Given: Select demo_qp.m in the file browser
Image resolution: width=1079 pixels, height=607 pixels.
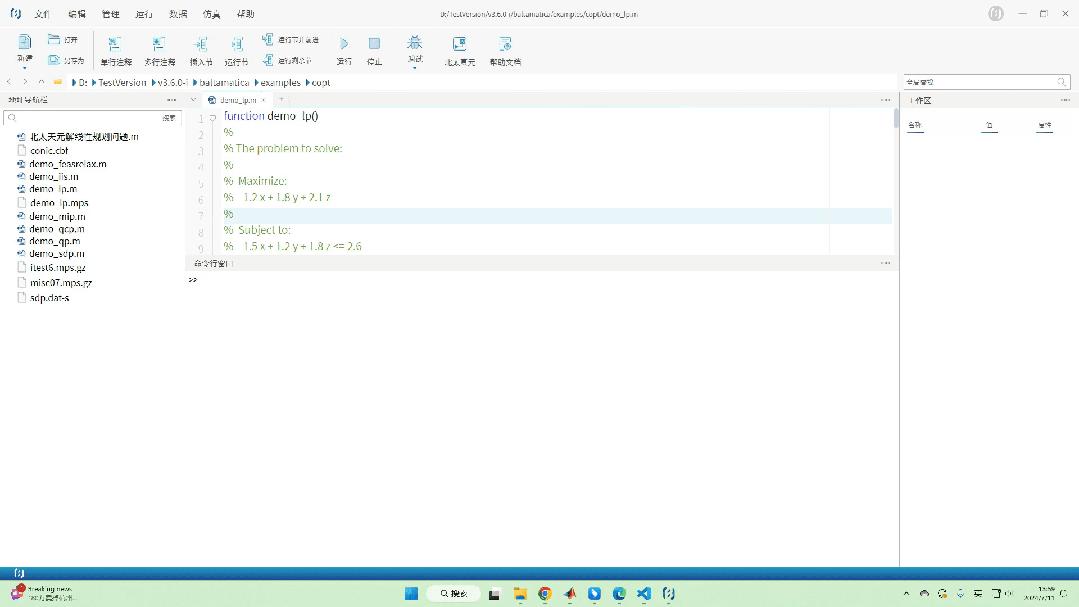Looking at the screenshot, I should (x=54, y=241).
